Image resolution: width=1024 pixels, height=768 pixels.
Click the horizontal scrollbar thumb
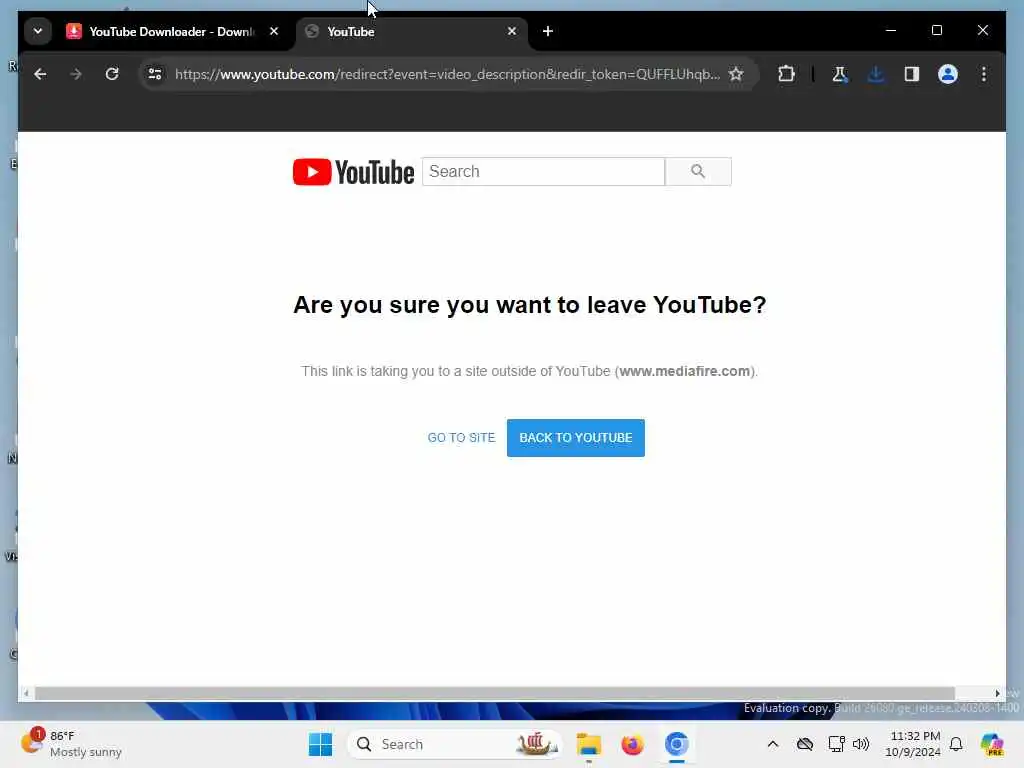(x=494, y=694)
